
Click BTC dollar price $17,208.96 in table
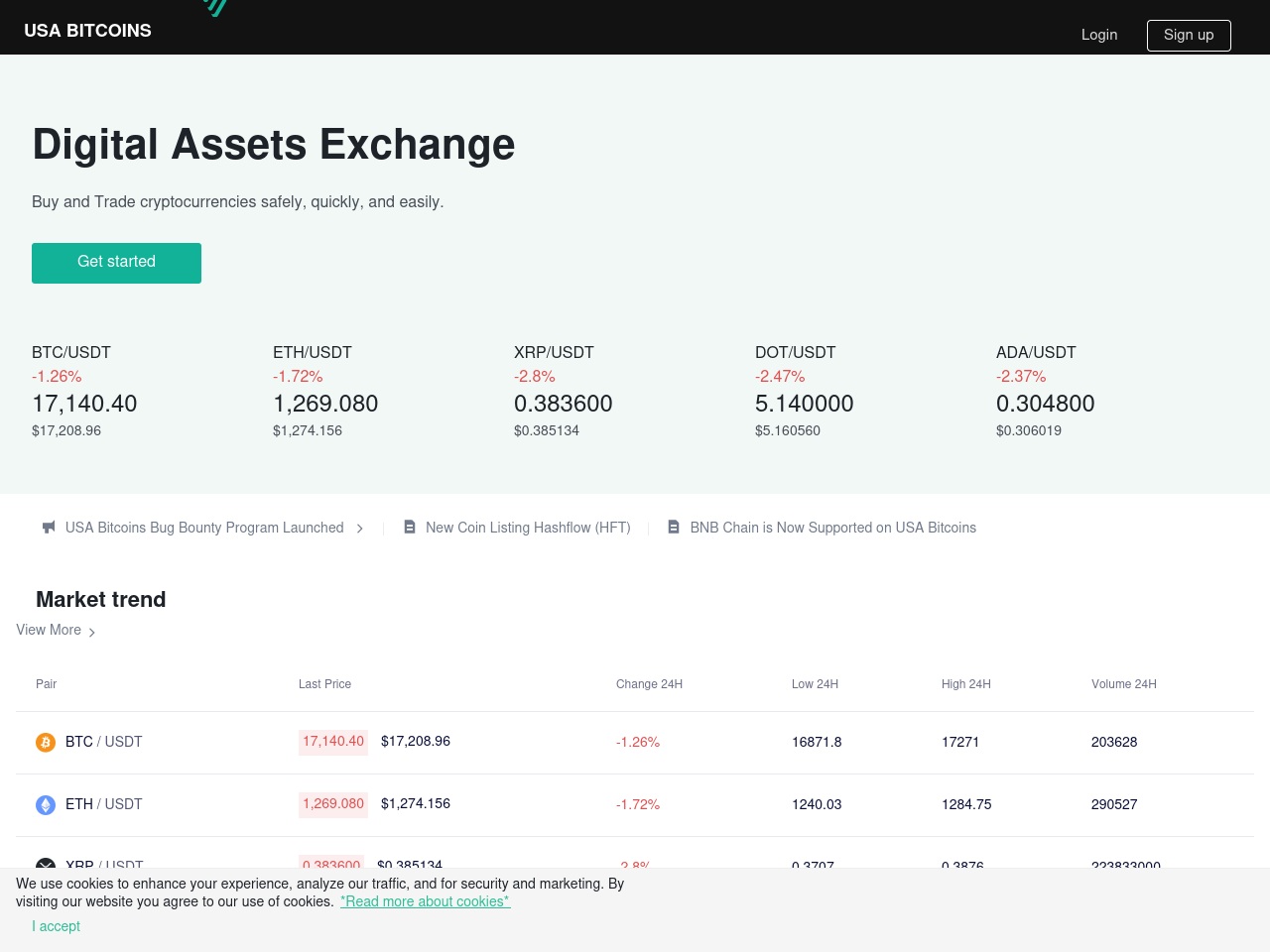[416, 742]
